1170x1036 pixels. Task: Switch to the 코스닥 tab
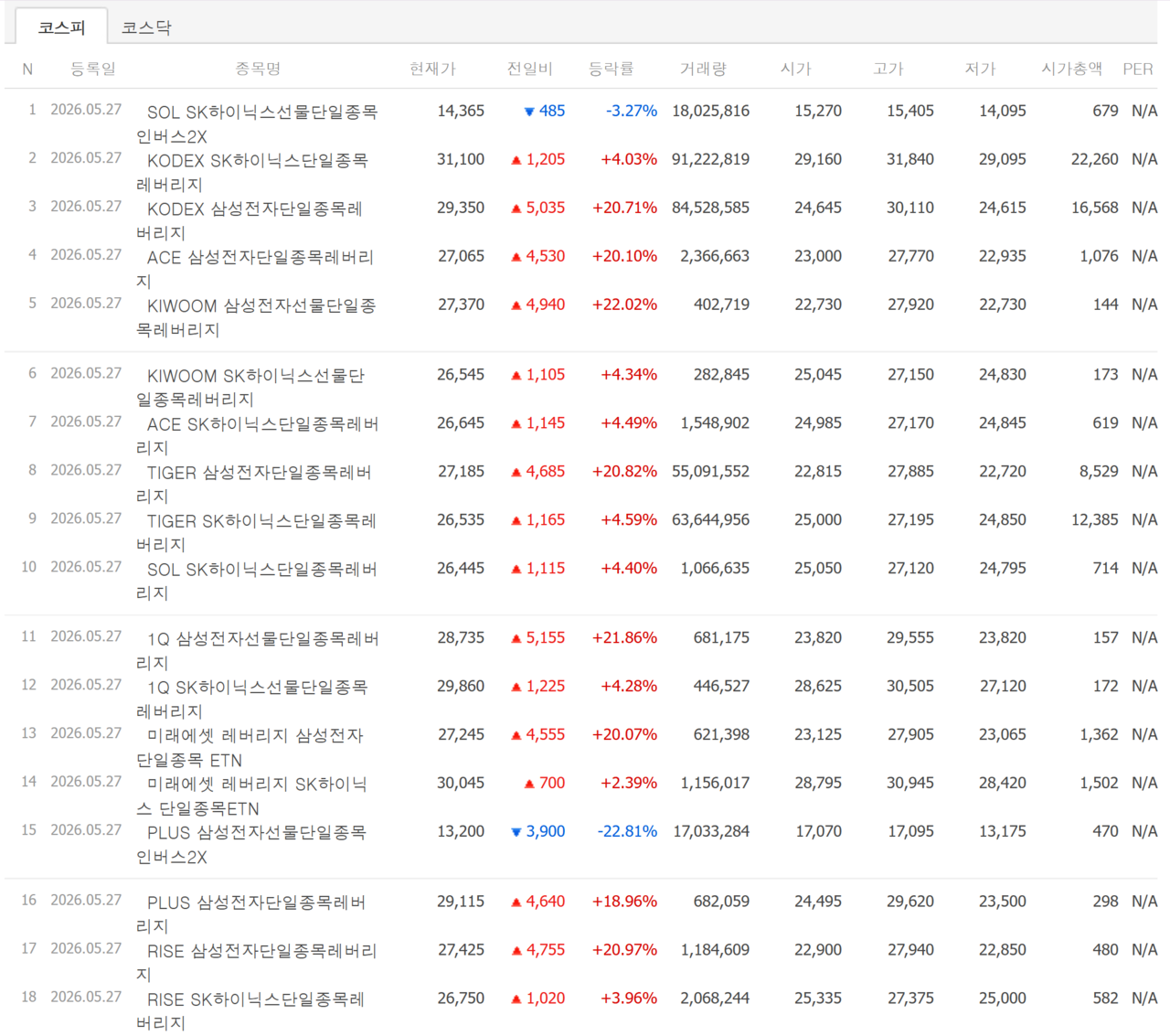tap(146, 27)
